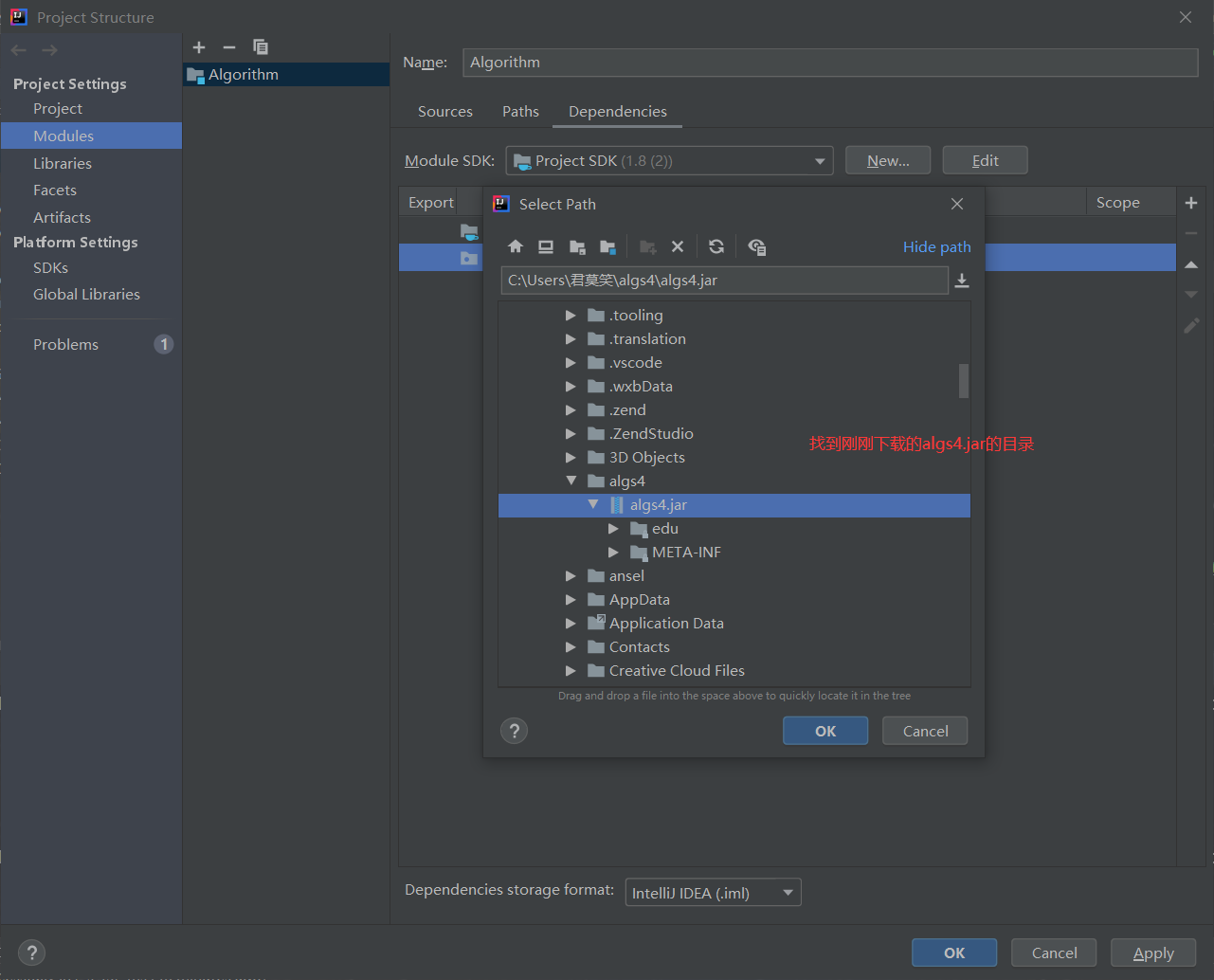Click the remove dependency minus icon
Screen dimensions: 1214x980
pos(1191,233)
